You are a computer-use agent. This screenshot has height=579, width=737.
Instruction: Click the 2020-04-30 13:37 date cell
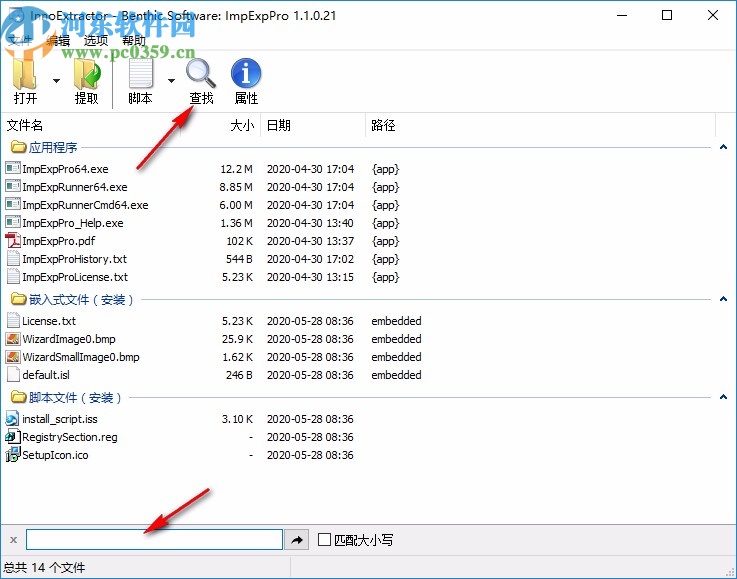click(x=310, y=241)
